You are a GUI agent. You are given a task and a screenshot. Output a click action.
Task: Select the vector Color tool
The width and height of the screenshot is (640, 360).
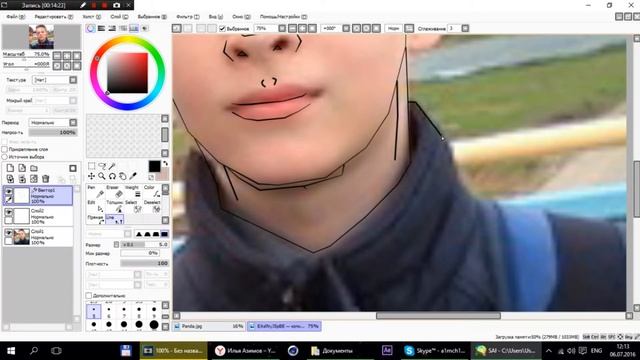pos(152,192)
